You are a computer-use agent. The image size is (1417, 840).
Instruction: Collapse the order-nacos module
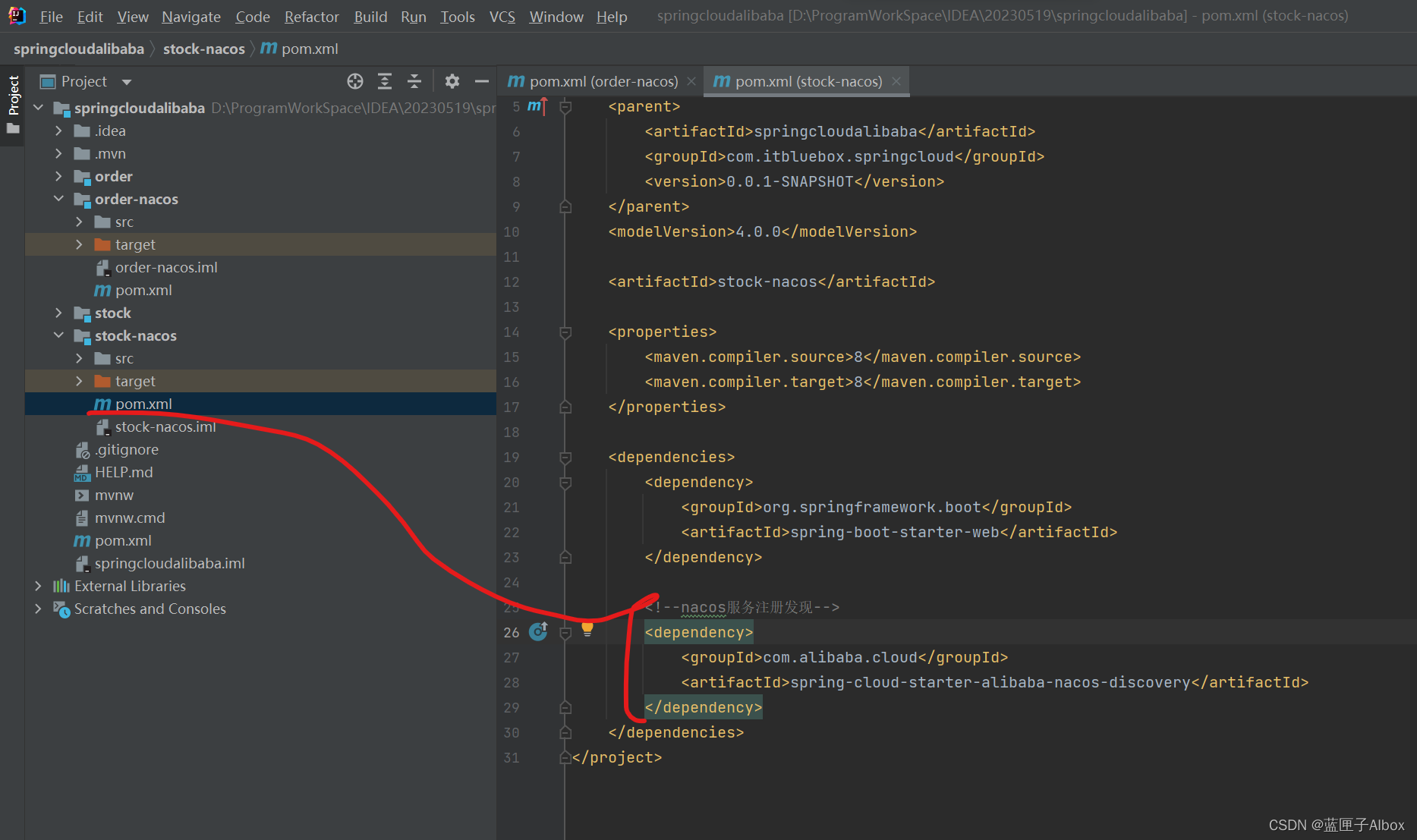pyautogui.click(x=58, y=199)
